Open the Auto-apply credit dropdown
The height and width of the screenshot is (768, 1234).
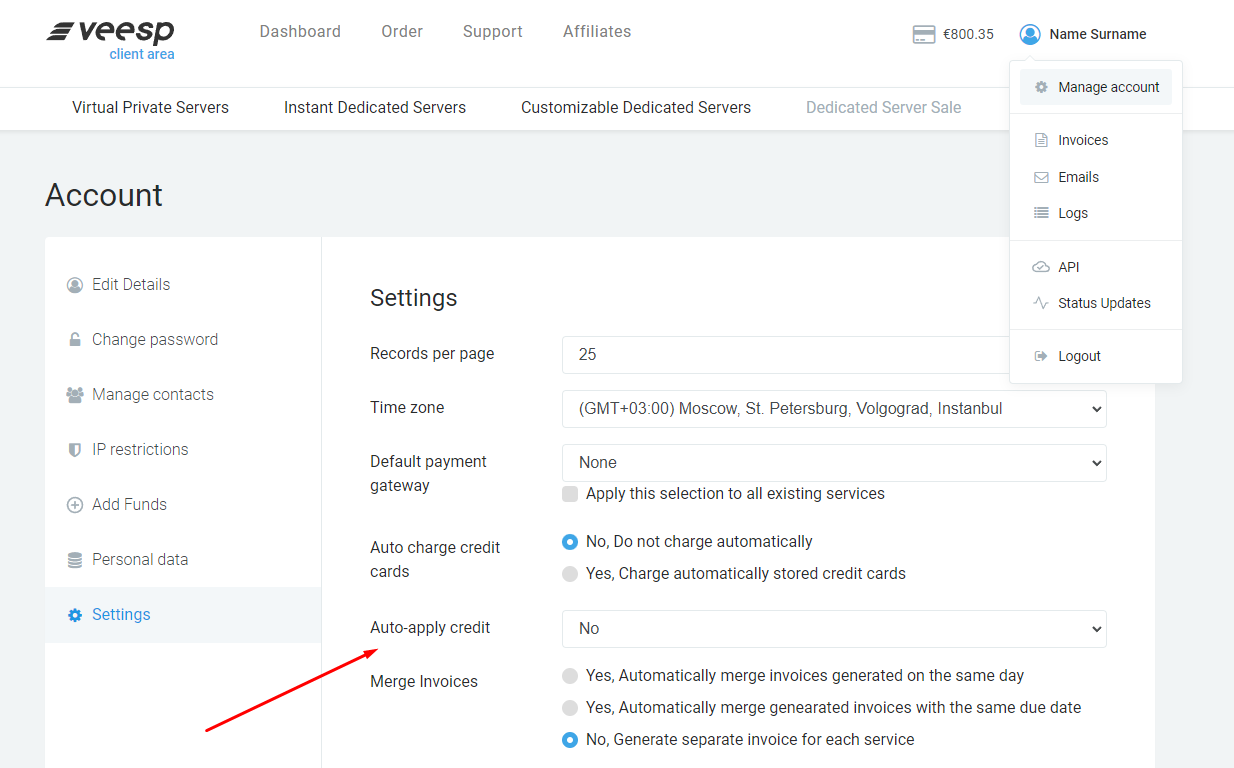click(x=834, y=629)
